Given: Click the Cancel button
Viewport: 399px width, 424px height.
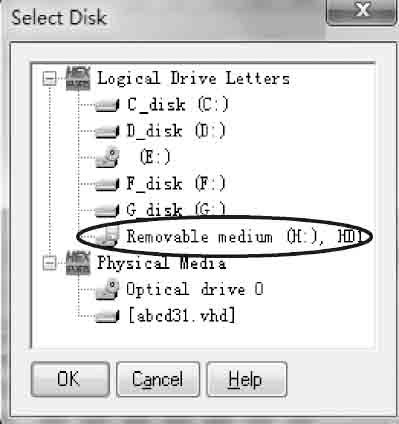Looking at the screenshot, I should (x=158, y=379).
